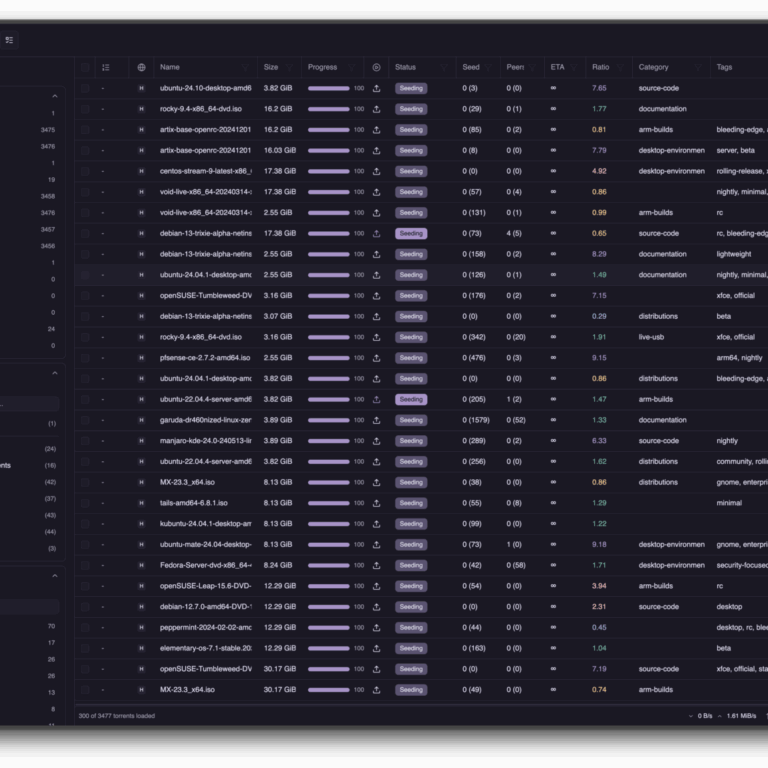Click upload icon on openSUSE-Leap-15.6 row

click(x=376, y=586)
